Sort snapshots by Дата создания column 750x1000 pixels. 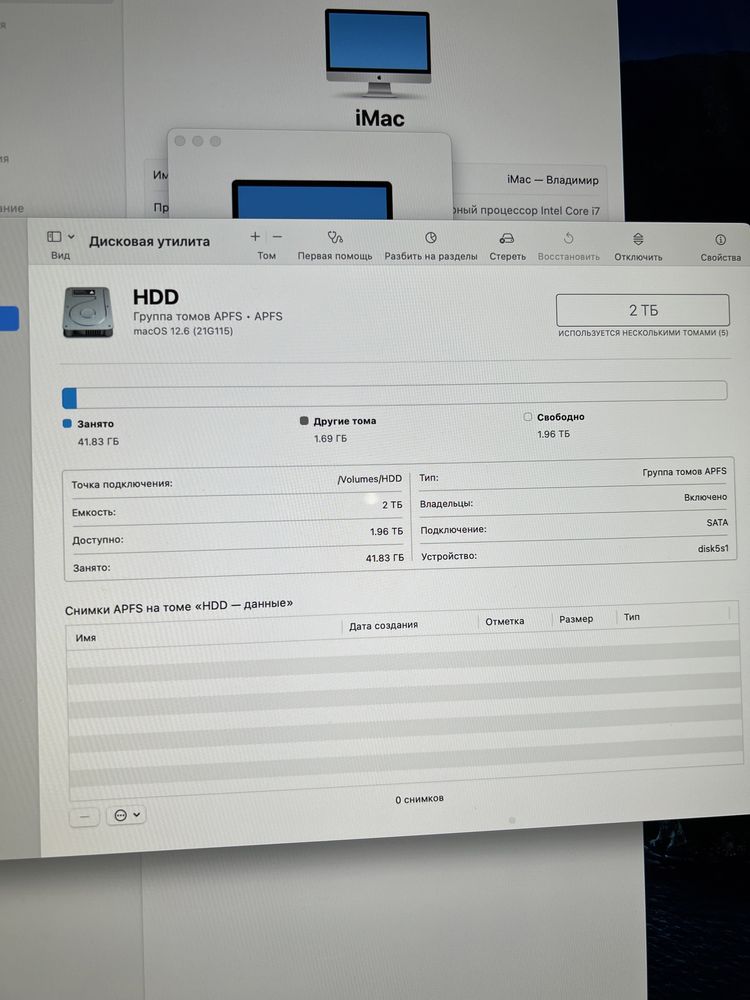[383, 626]
